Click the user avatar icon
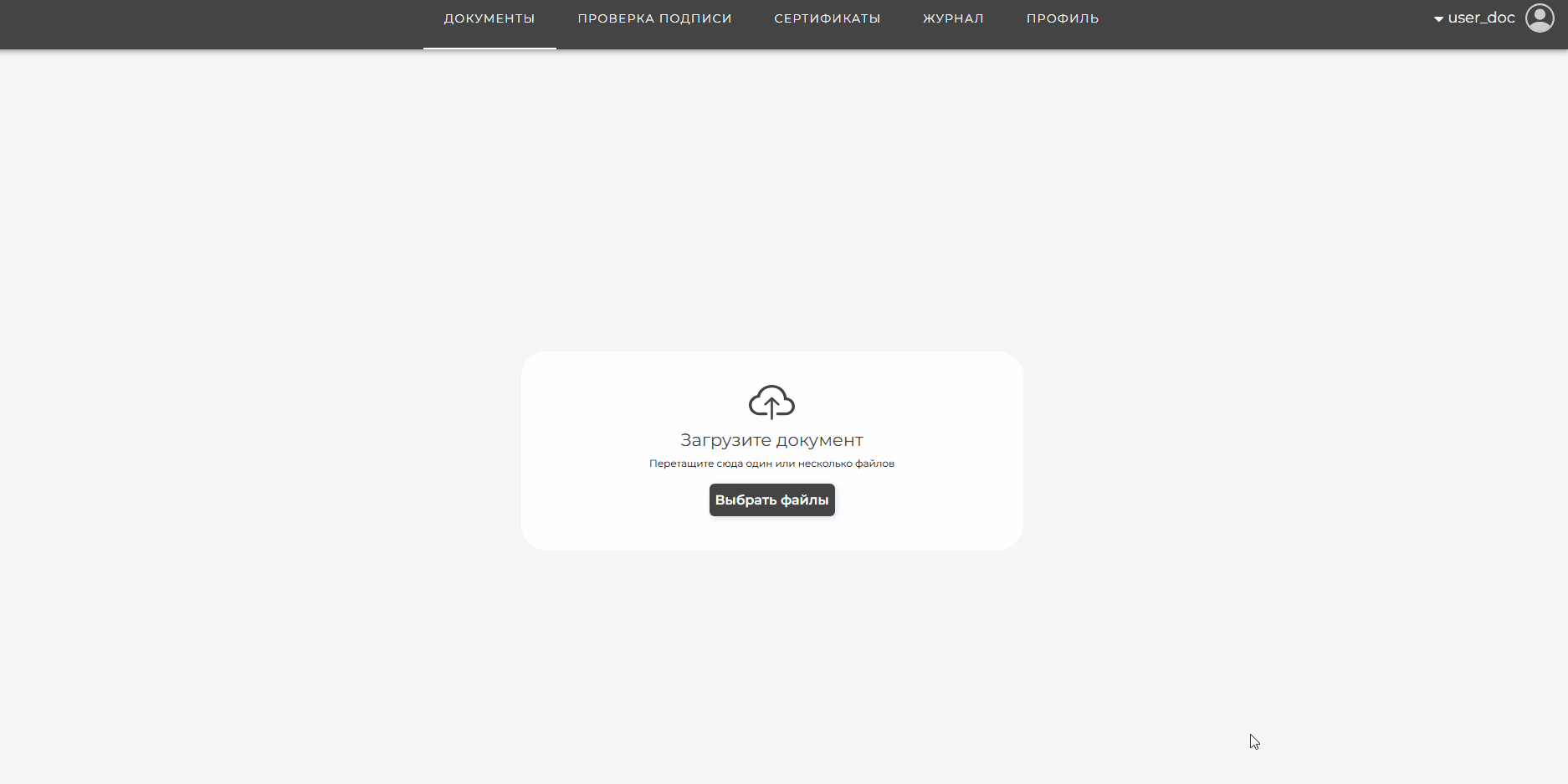Viewport: 1568px width, 784px height. (1540, 18)
